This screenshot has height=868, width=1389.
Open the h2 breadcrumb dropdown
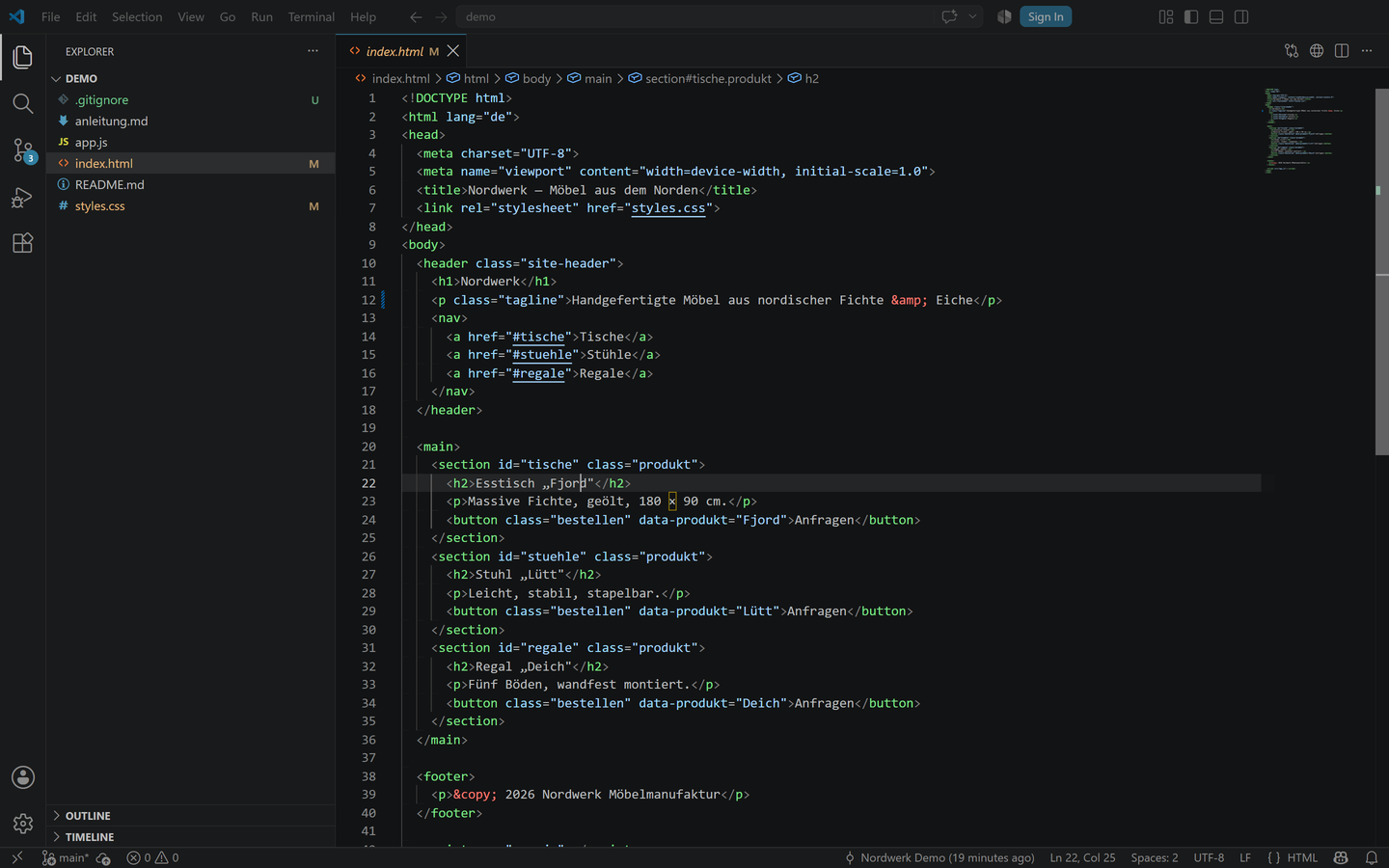click(x=803, y=78)
